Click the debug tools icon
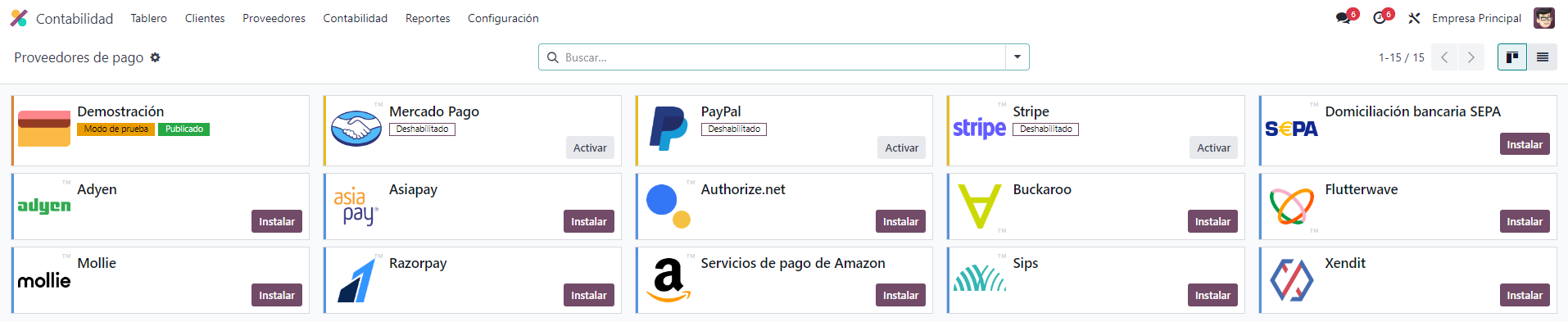 1414,18
